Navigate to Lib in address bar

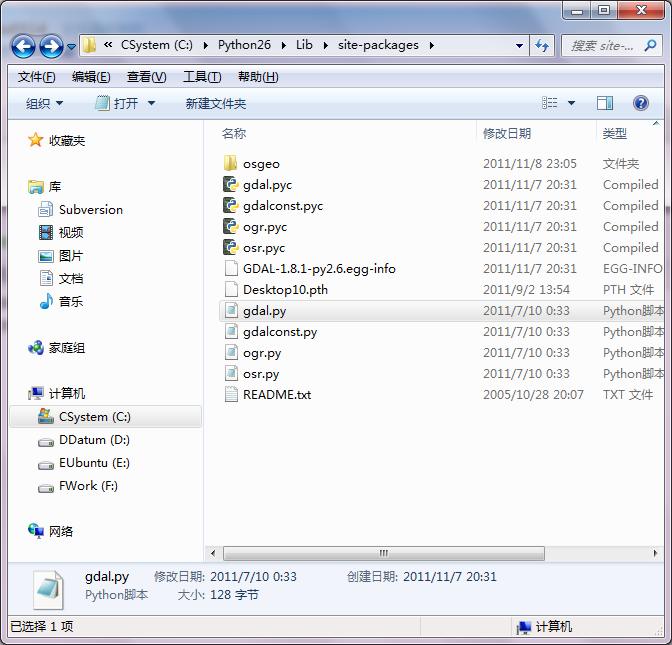coord(304,45)
